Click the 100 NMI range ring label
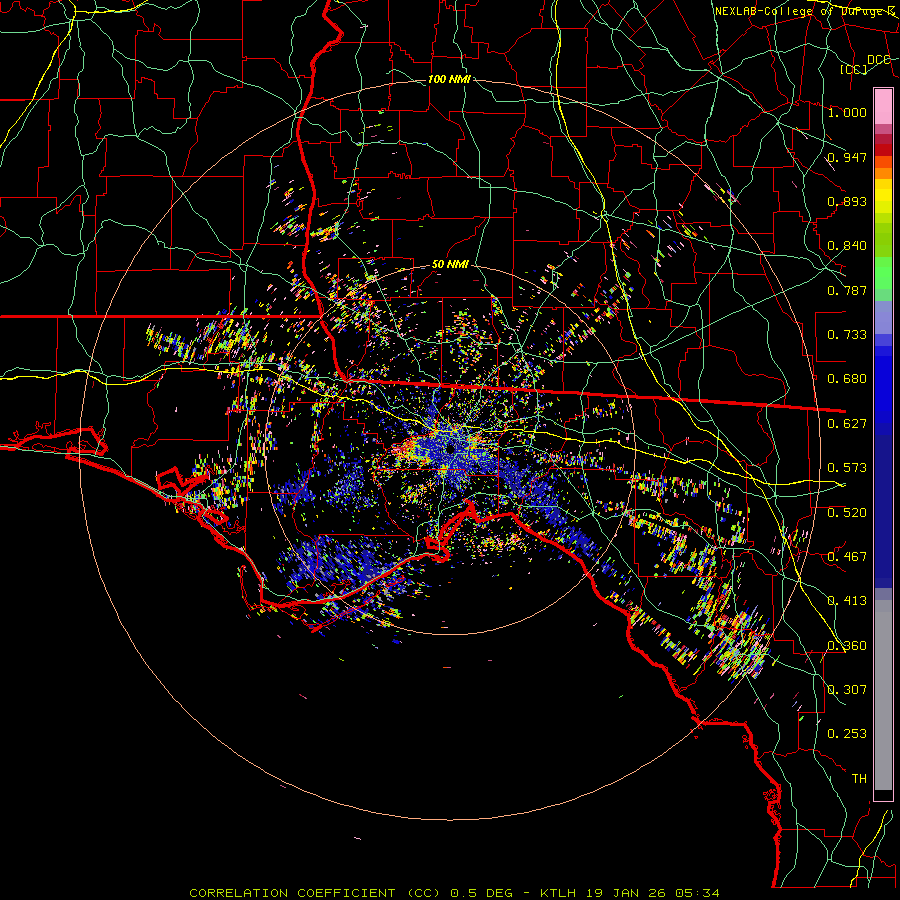Viewport: 900px width, 900px height. (449, 79)
